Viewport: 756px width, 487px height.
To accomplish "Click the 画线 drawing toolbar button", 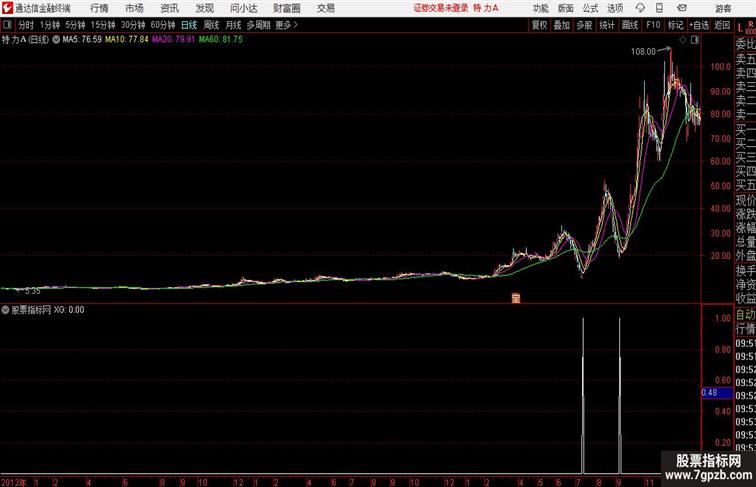I will [630, 25].
